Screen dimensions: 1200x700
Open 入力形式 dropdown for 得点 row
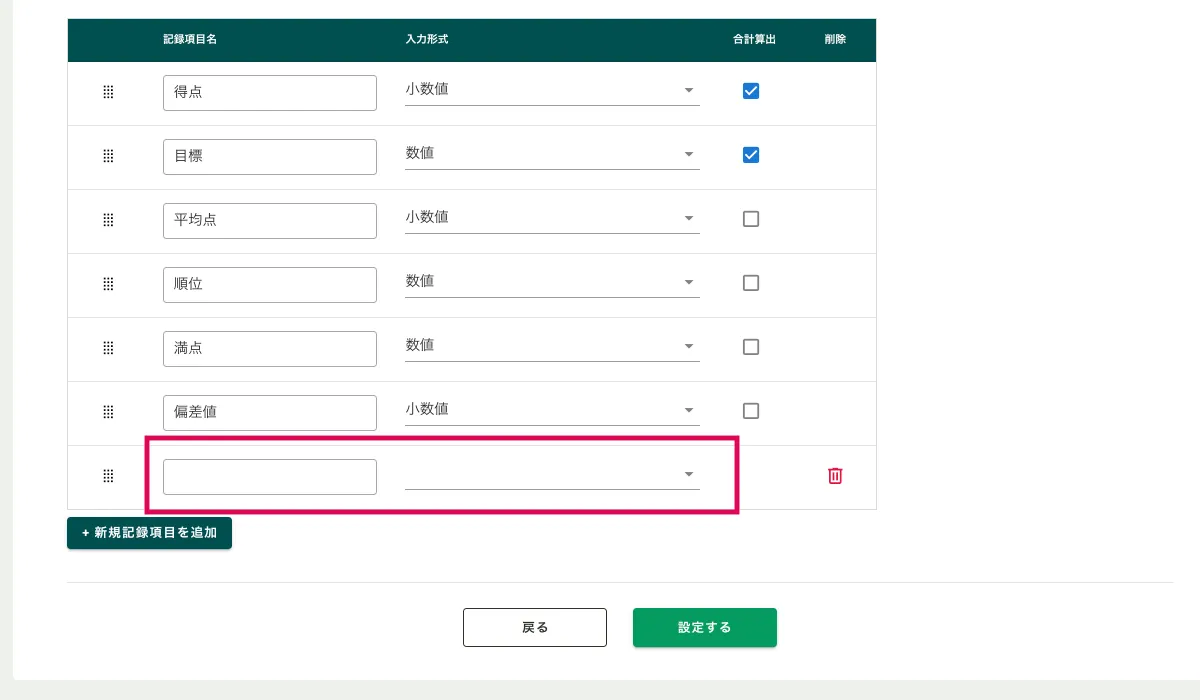[x=552, y=90]
